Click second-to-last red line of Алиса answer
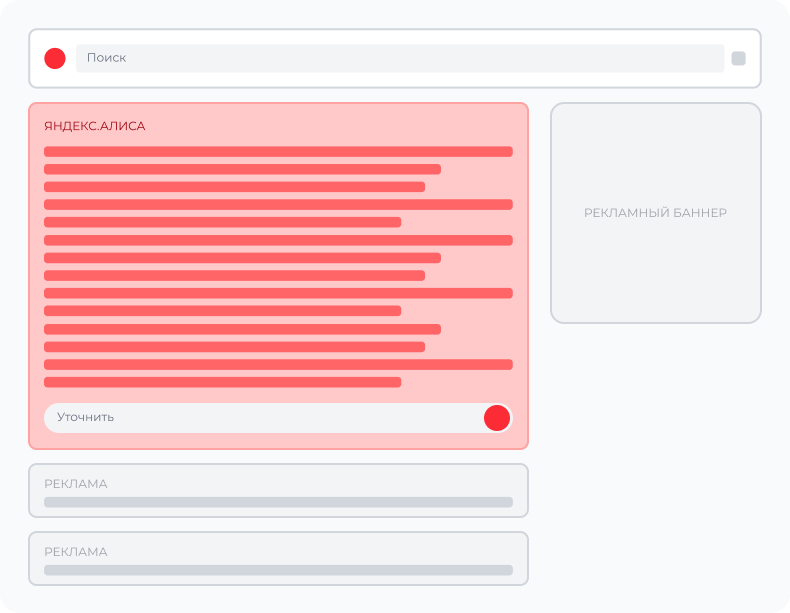 pos(278,364)
